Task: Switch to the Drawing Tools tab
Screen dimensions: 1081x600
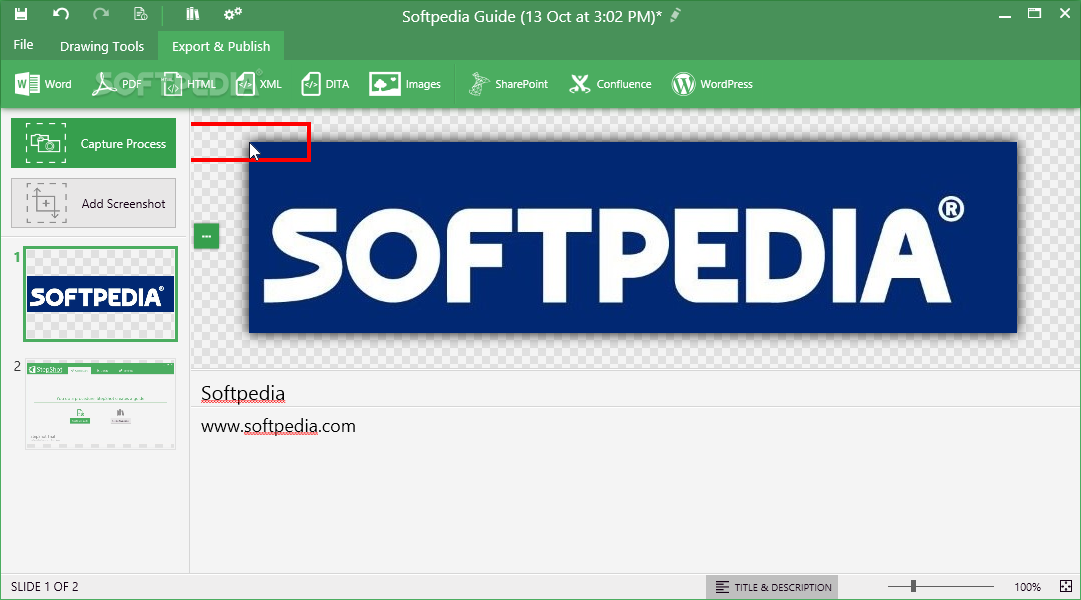Action: tap(102, 46)
